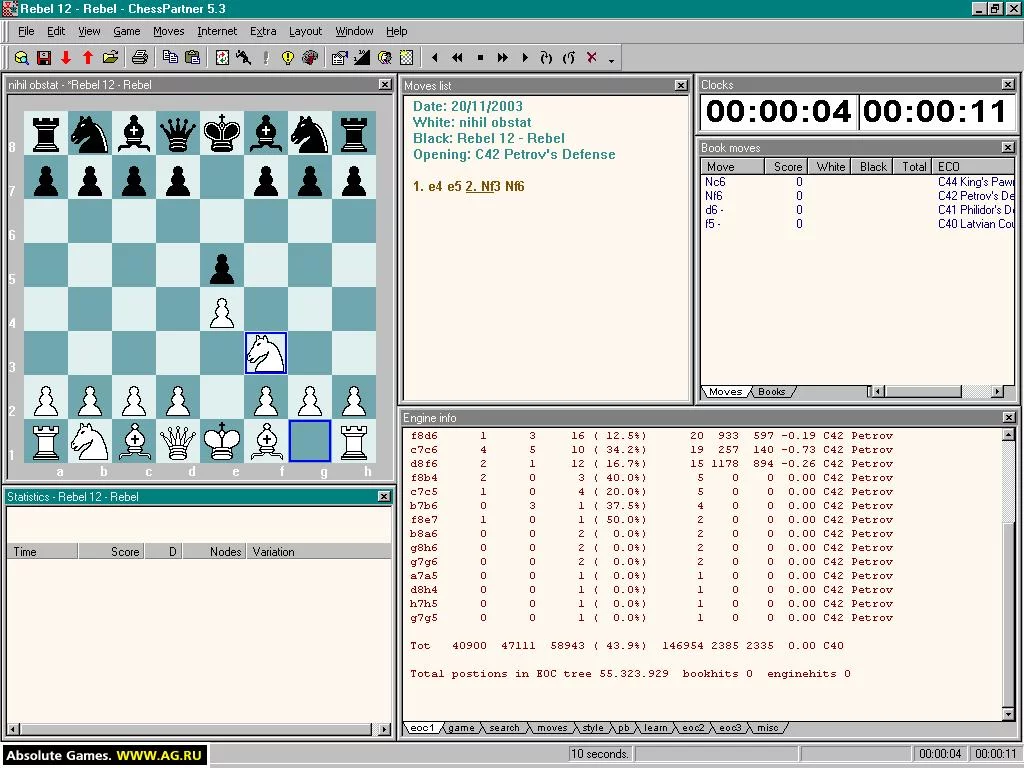The width and height of the screenshot is (1024, 768).
Task: Click the red up arrow toolbar icon
Action: [x=88, y=58]
